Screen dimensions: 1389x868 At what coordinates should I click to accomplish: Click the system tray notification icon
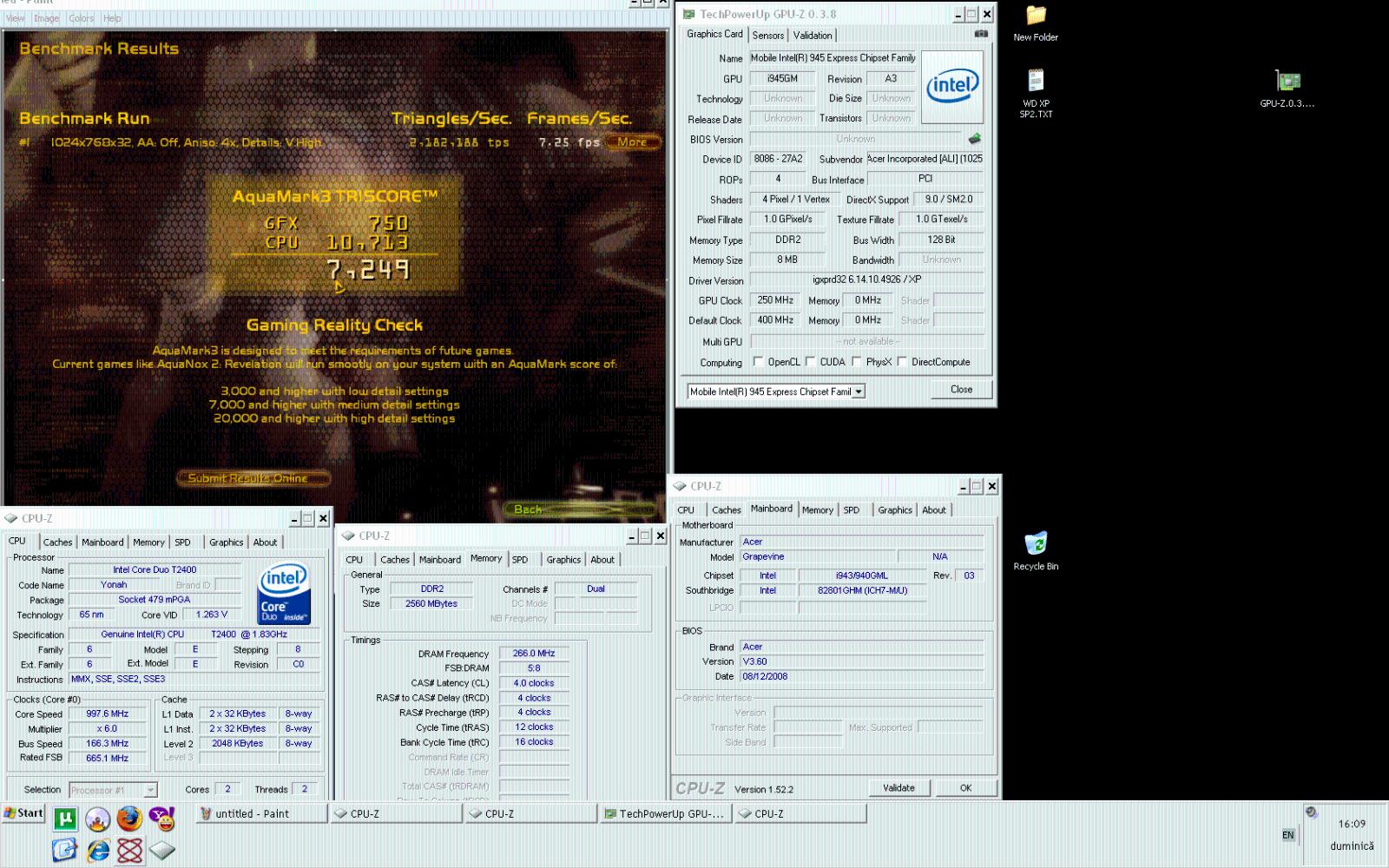point(1311,812)
